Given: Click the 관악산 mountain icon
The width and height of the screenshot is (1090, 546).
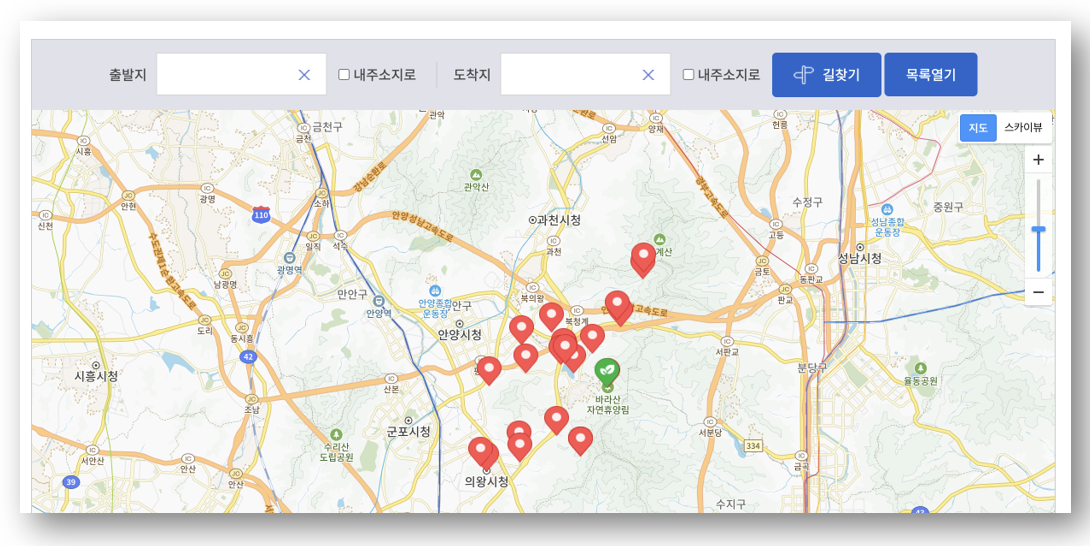Looking at the screenshot, I should [x=475, y=174].
